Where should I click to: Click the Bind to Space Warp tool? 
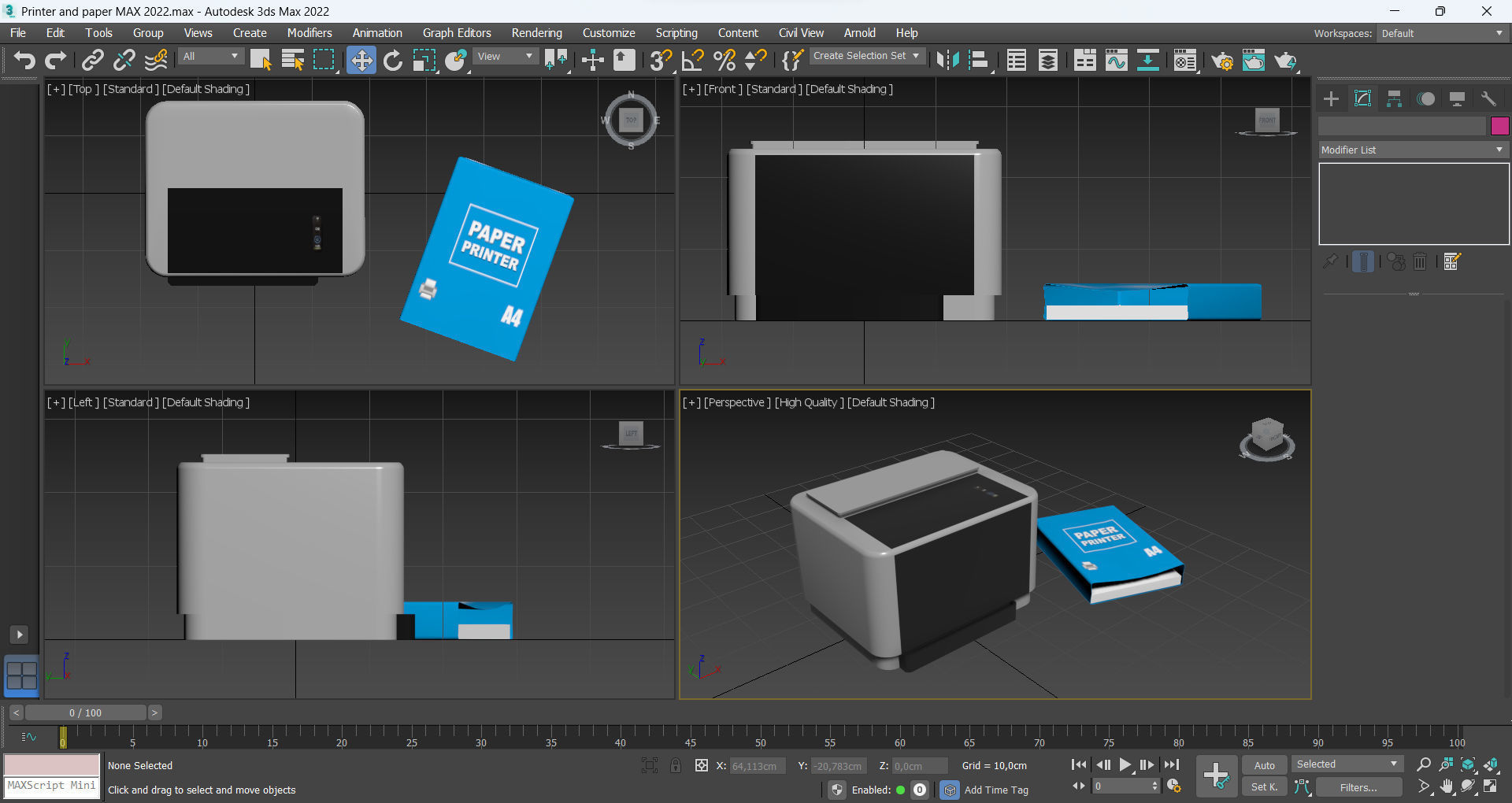(156, 60)
